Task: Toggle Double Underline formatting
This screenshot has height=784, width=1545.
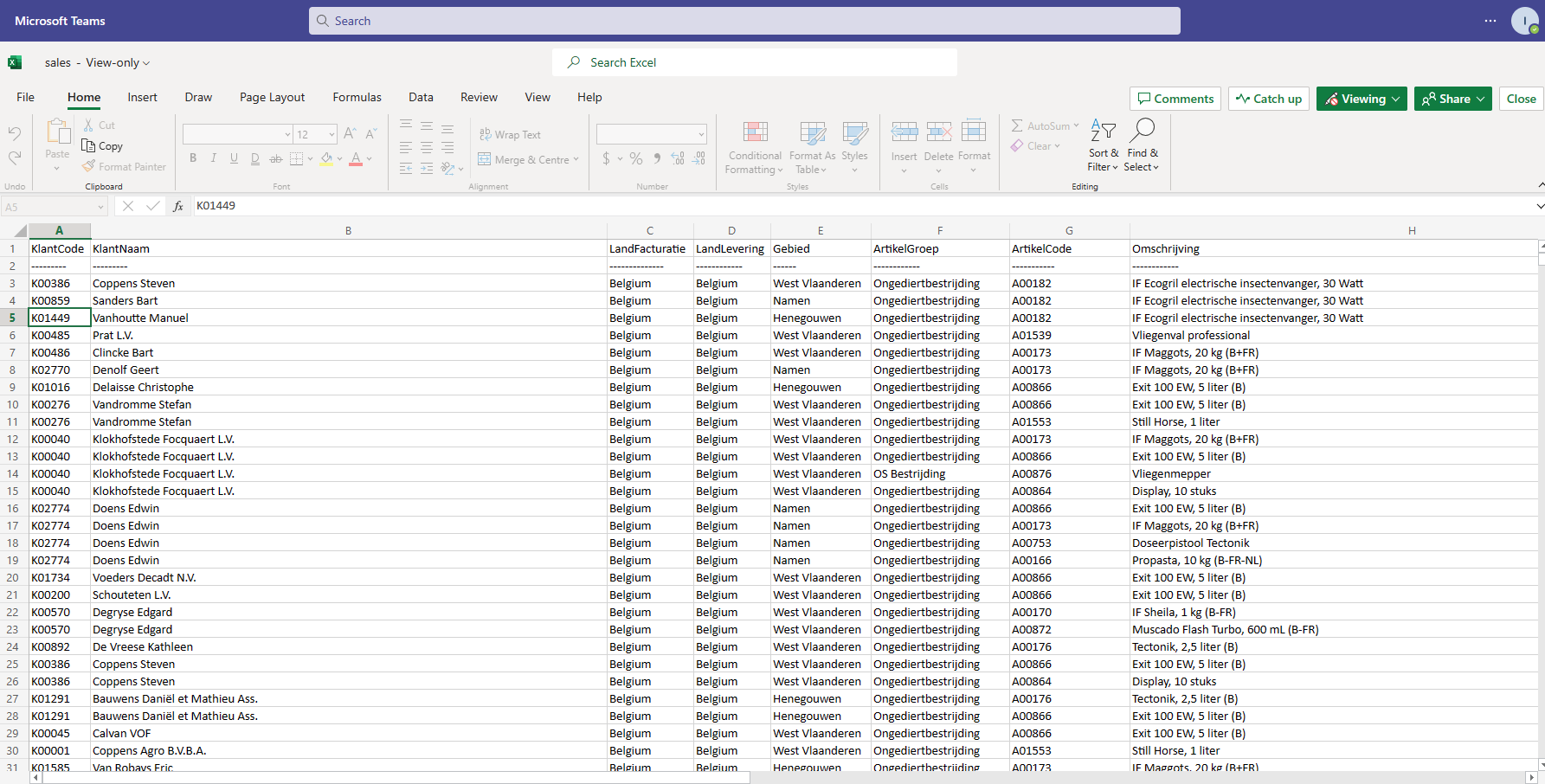Action: tap(254, 158)
